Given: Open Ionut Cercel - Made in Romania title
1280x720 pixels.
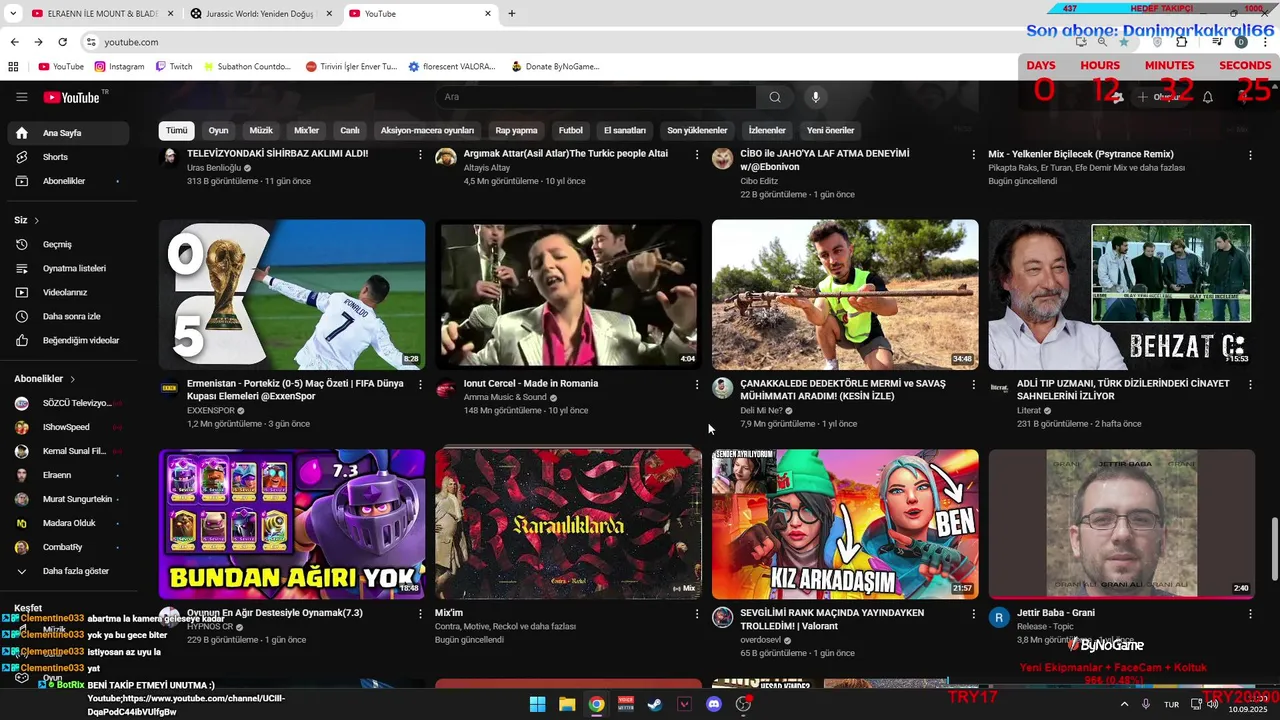Looking at the screenshot, I should click(x=531, y=384).
